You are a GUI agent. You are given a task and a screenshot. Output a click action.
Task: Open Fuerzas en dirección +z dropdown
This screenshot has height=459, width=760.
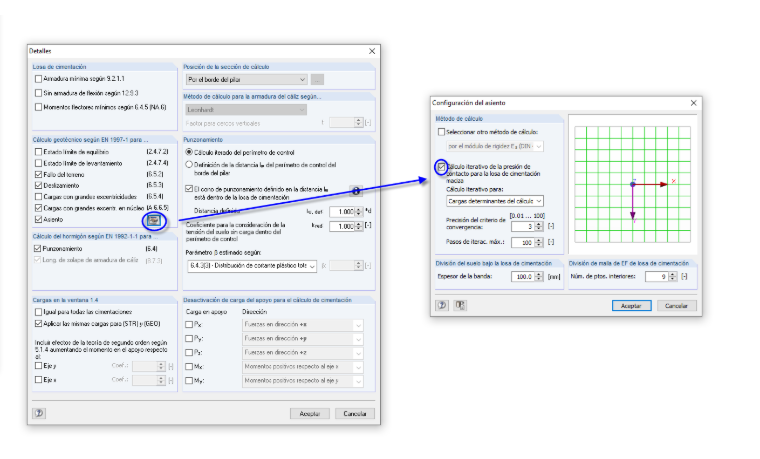302,353
